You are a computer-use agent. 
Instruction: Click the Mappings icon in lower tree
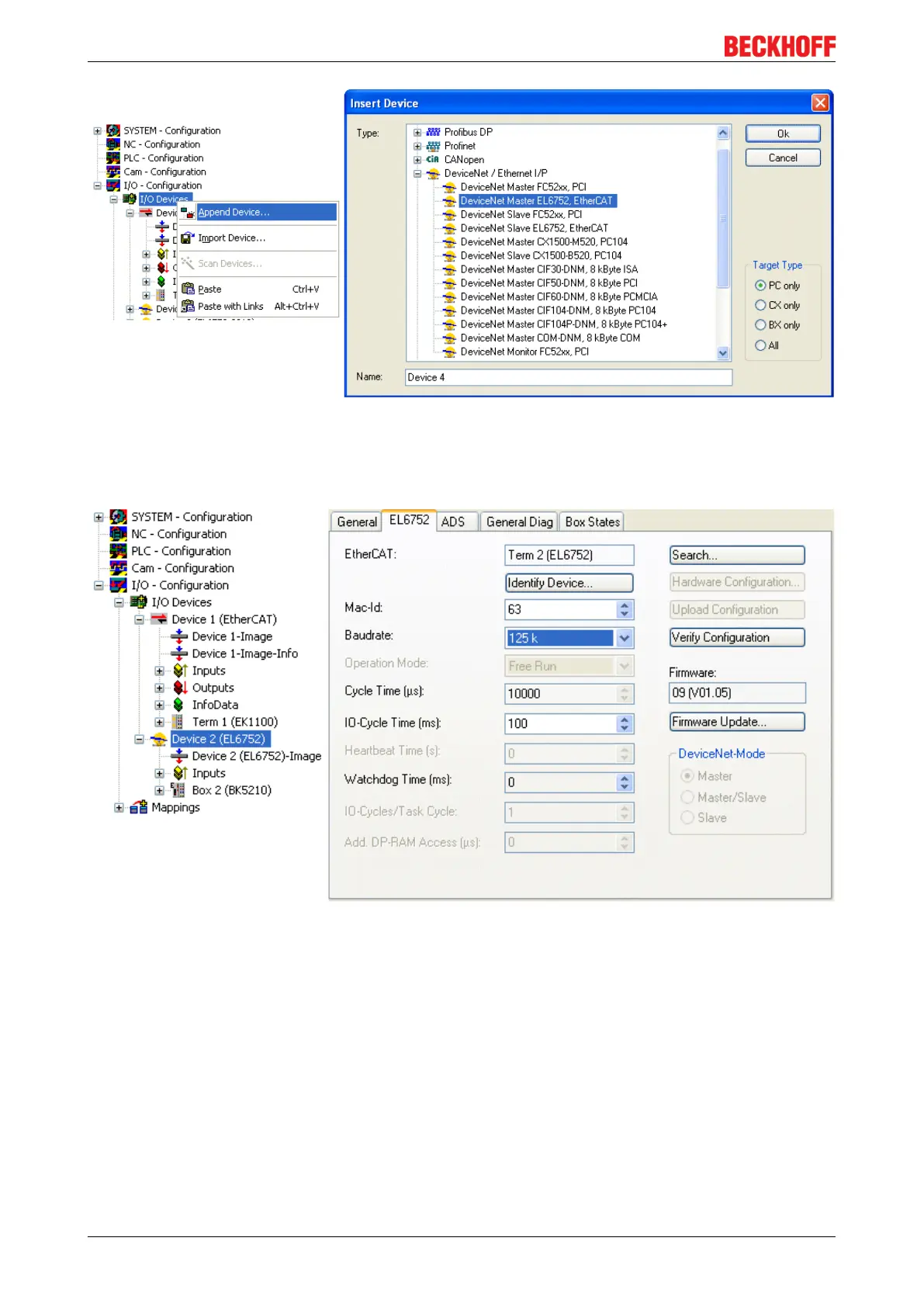point(139,807)
